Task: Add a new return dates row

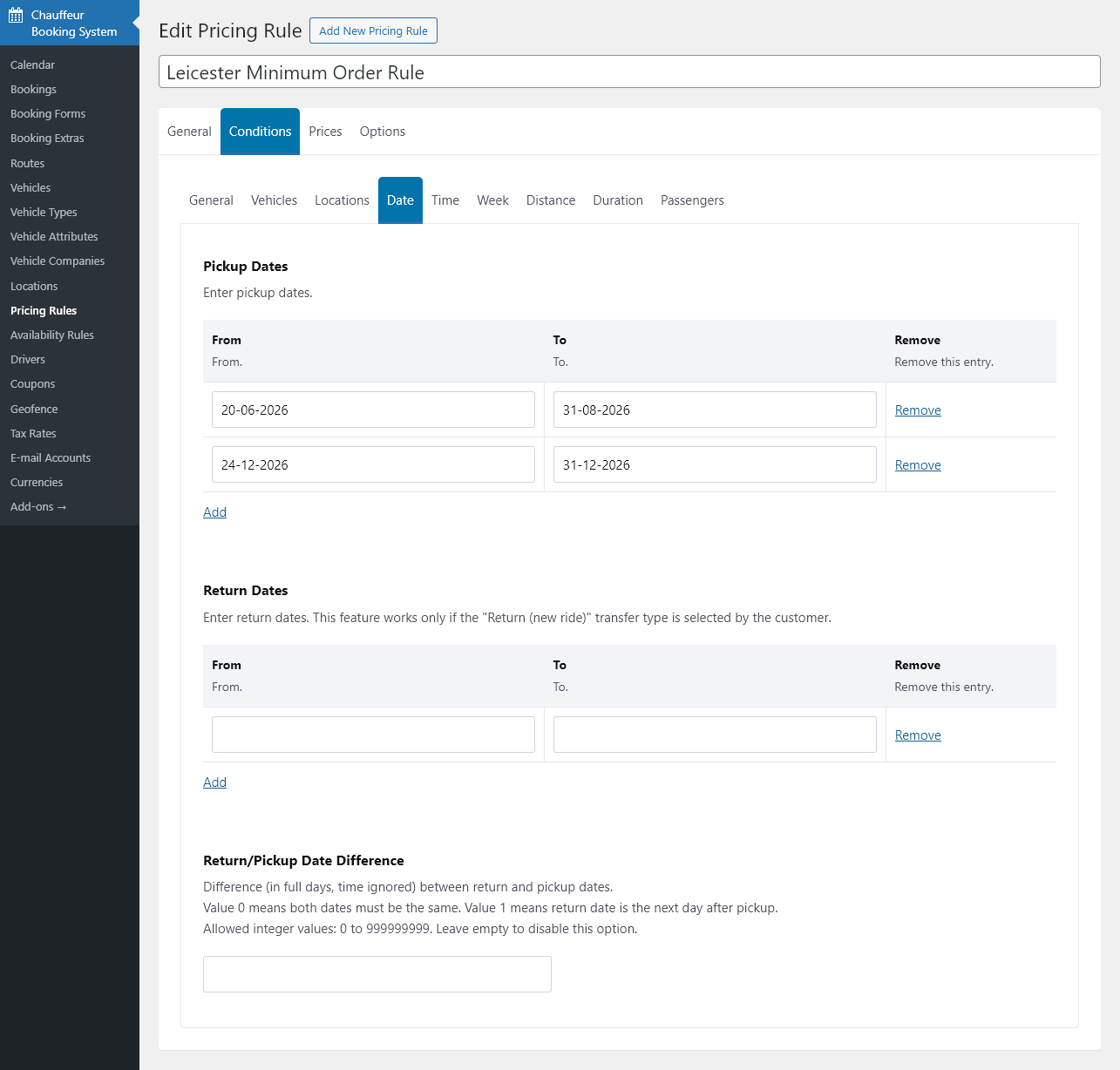Action: click(214, 782)
